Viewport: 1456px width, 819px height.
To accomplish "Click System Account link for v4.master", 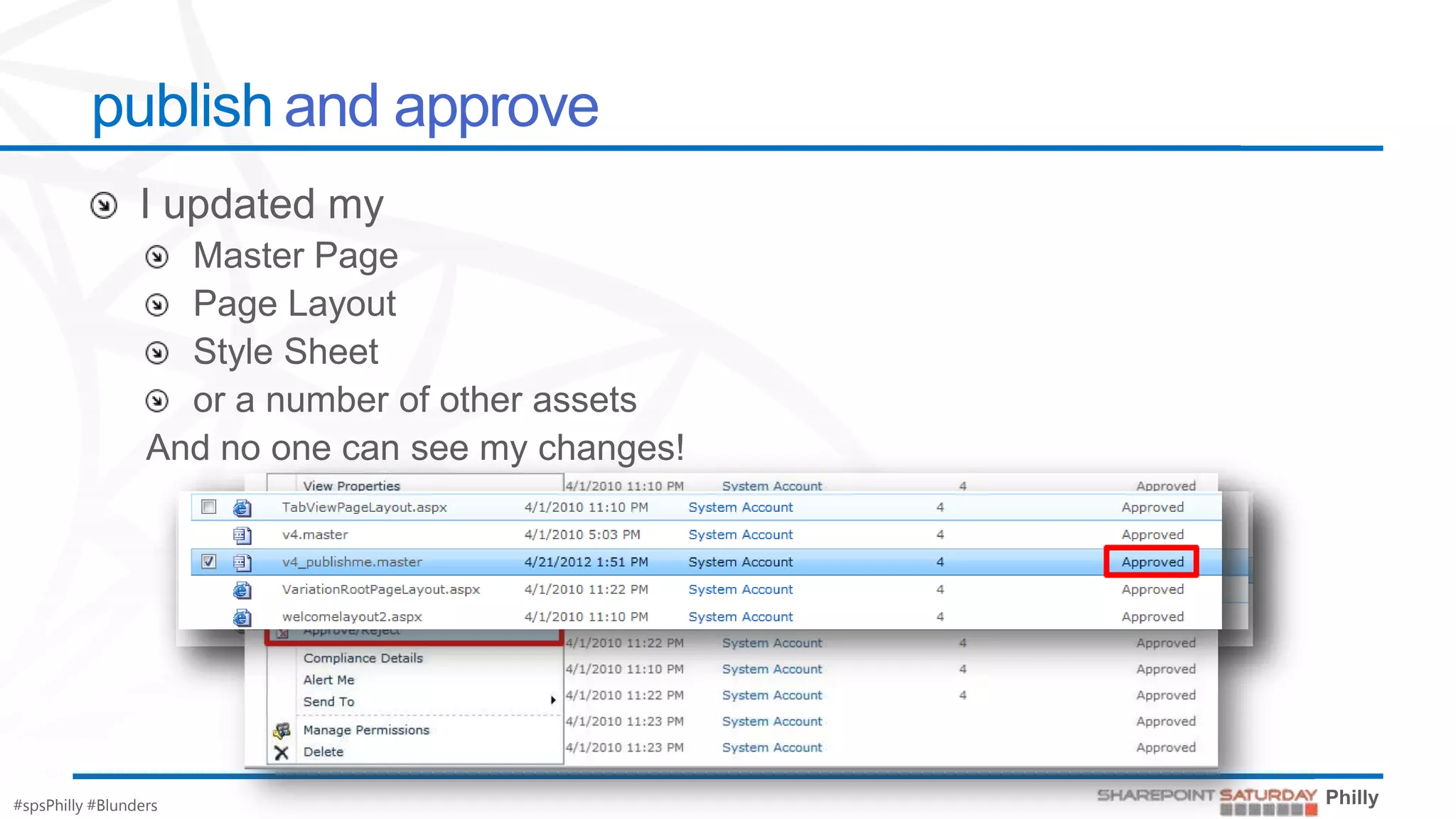I will (740, 535).
